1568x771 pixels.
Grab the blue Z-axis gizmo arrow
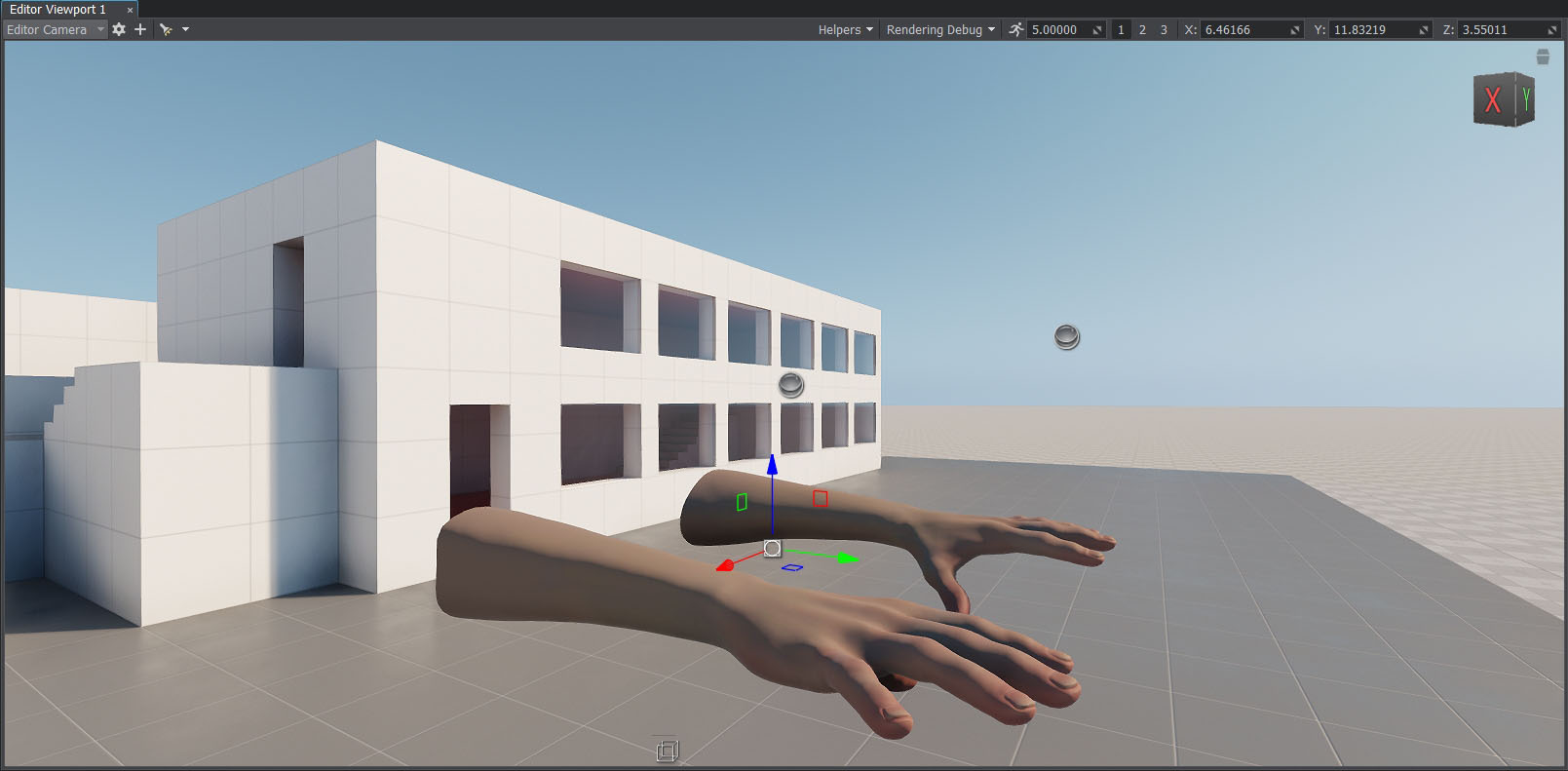coord(772,465)
